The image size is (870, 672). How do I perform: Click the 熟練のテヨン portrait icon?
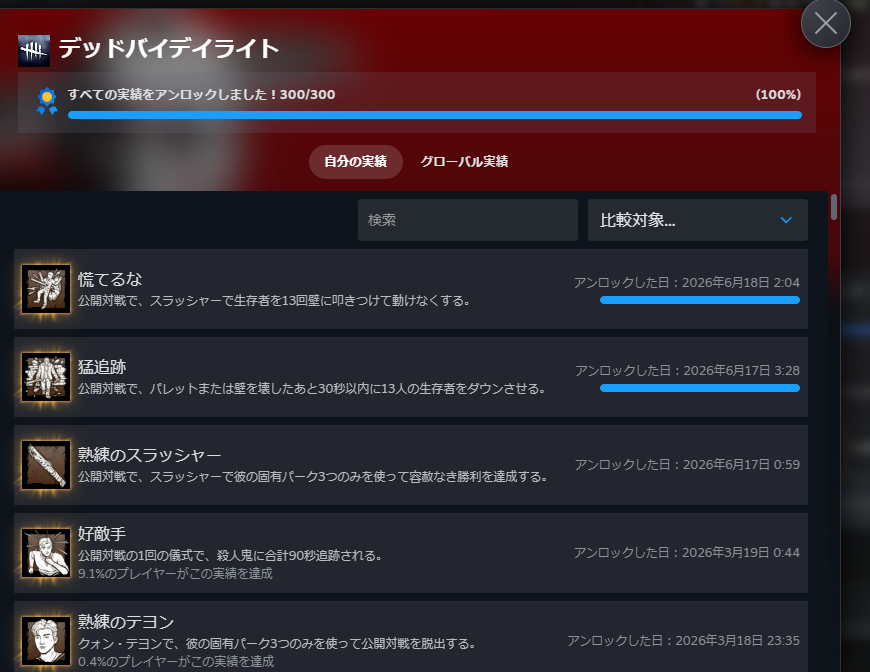coord(46,640)
